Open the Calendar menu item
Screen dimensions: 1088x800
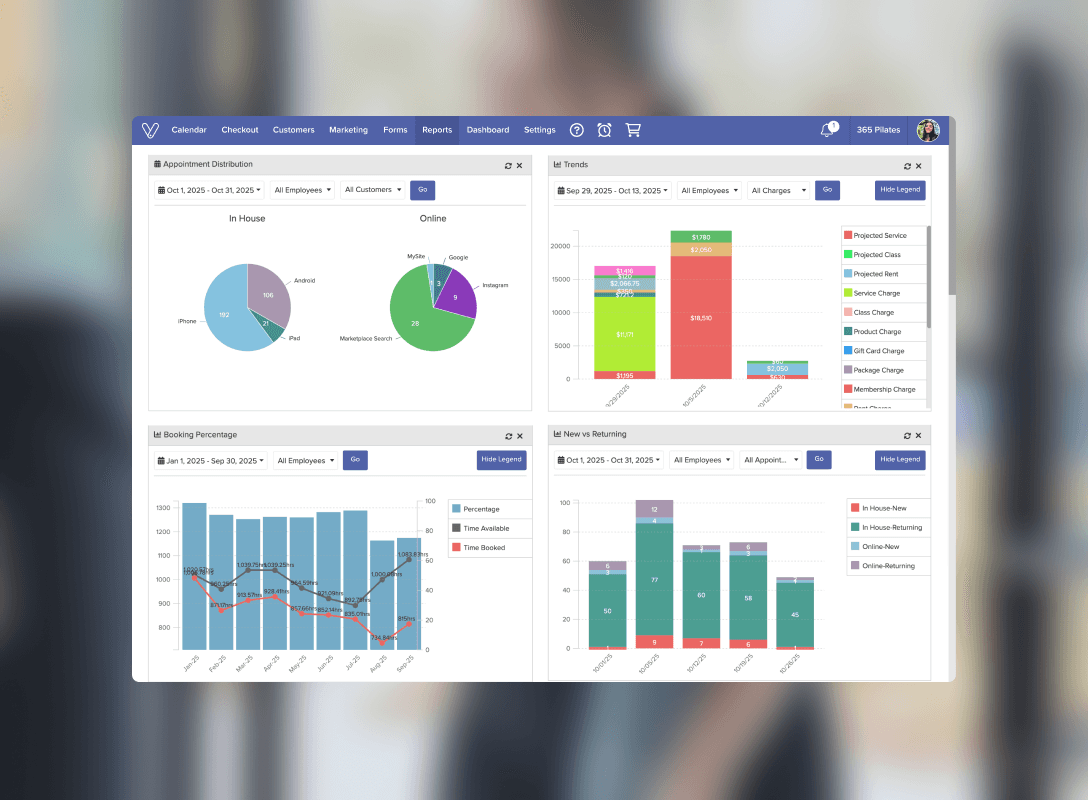pyautogui.click(x=189, y=130)
